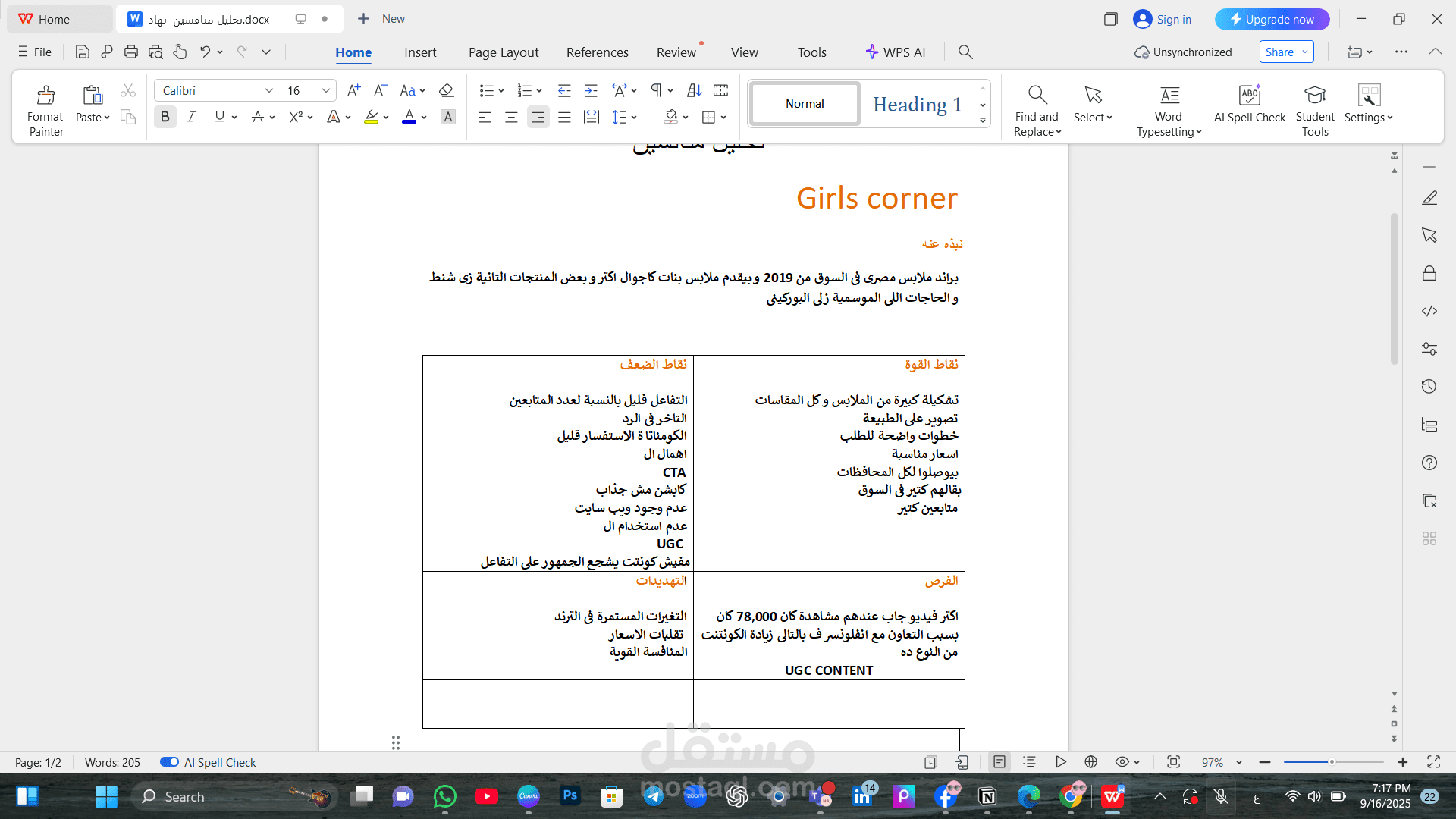Apply the Heading 1 style
Screen dimensions: 1456x819
tap(918, 104)
